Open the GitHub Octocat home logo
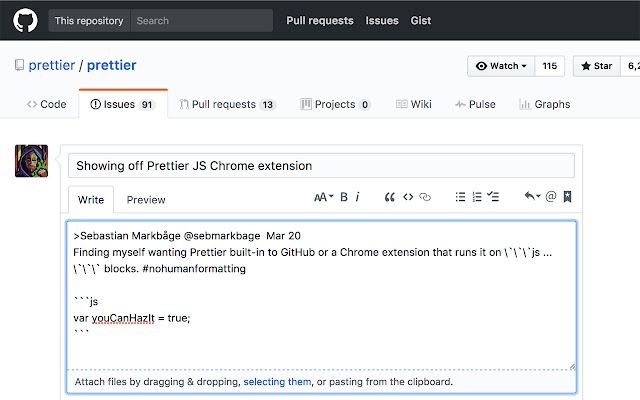 pos(25,20)
